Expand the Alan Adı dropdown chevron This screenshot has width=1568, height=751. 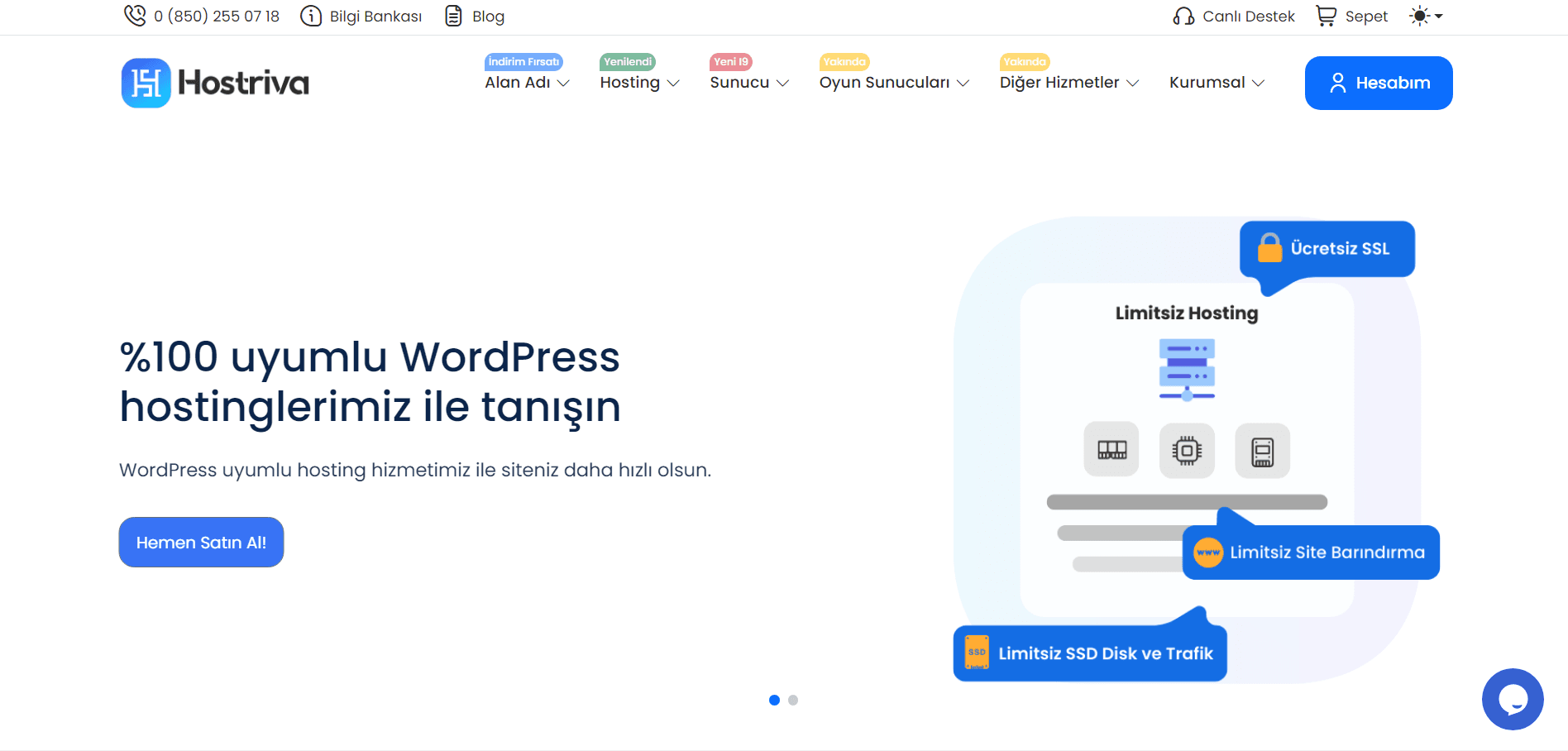[563, 83]
